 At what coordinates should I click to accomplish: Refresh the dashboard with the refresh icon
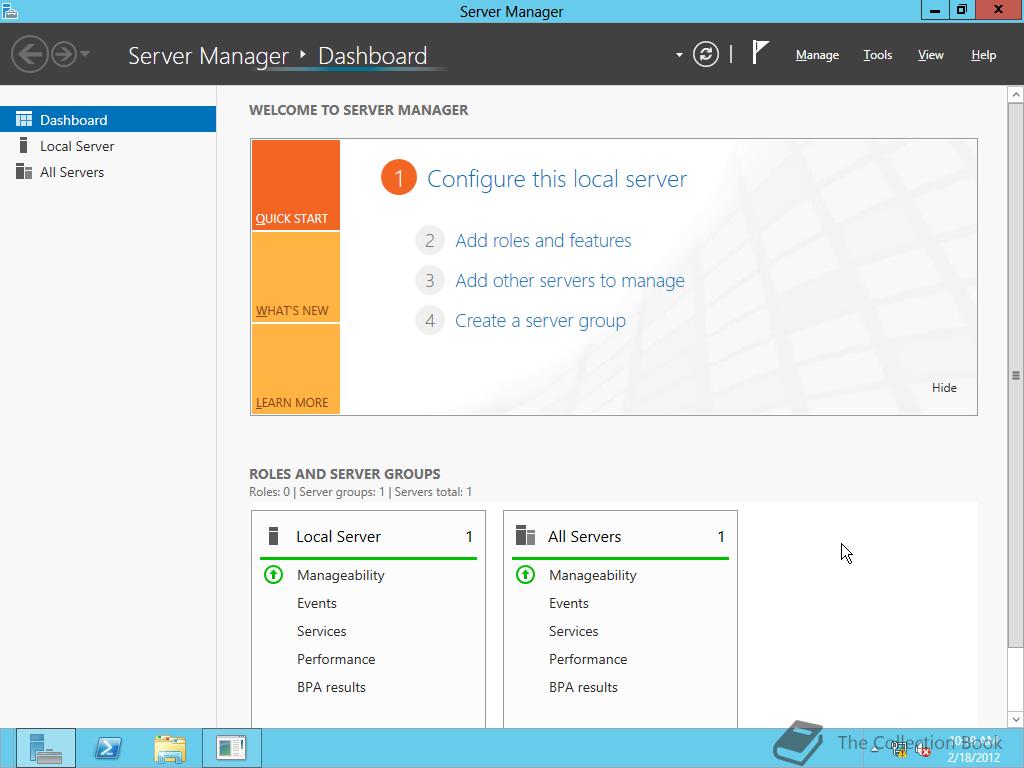coord(705,54)
